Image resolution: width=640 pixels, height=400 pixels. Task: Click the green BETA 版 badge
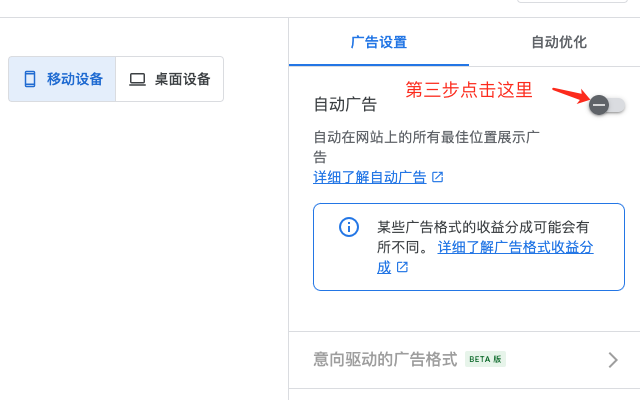click(485, 359)
